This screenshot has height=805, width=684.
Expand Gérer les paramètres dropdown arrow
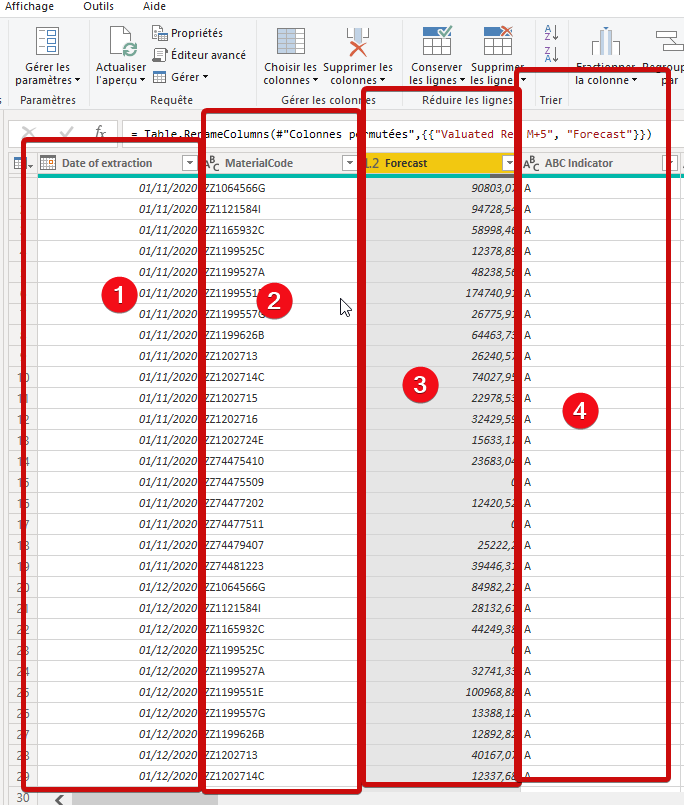click(78, 80)
